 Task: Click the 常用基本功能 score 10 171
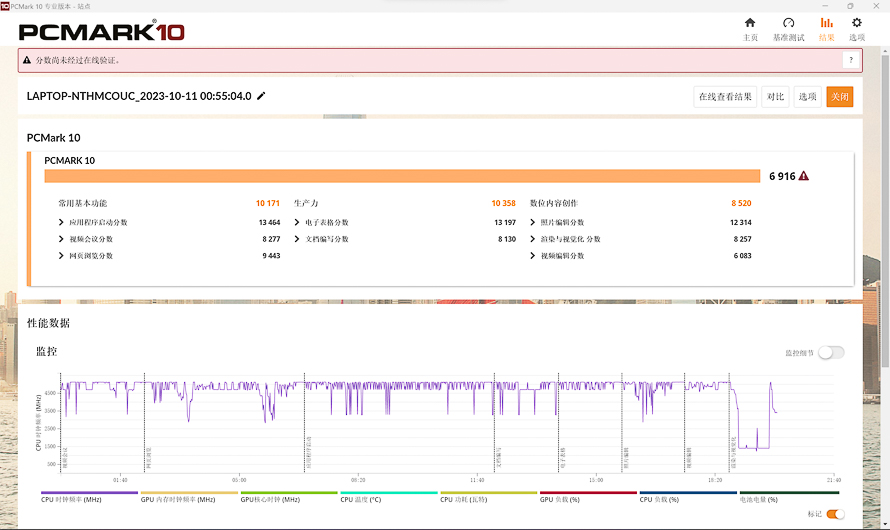coord(267,203)
